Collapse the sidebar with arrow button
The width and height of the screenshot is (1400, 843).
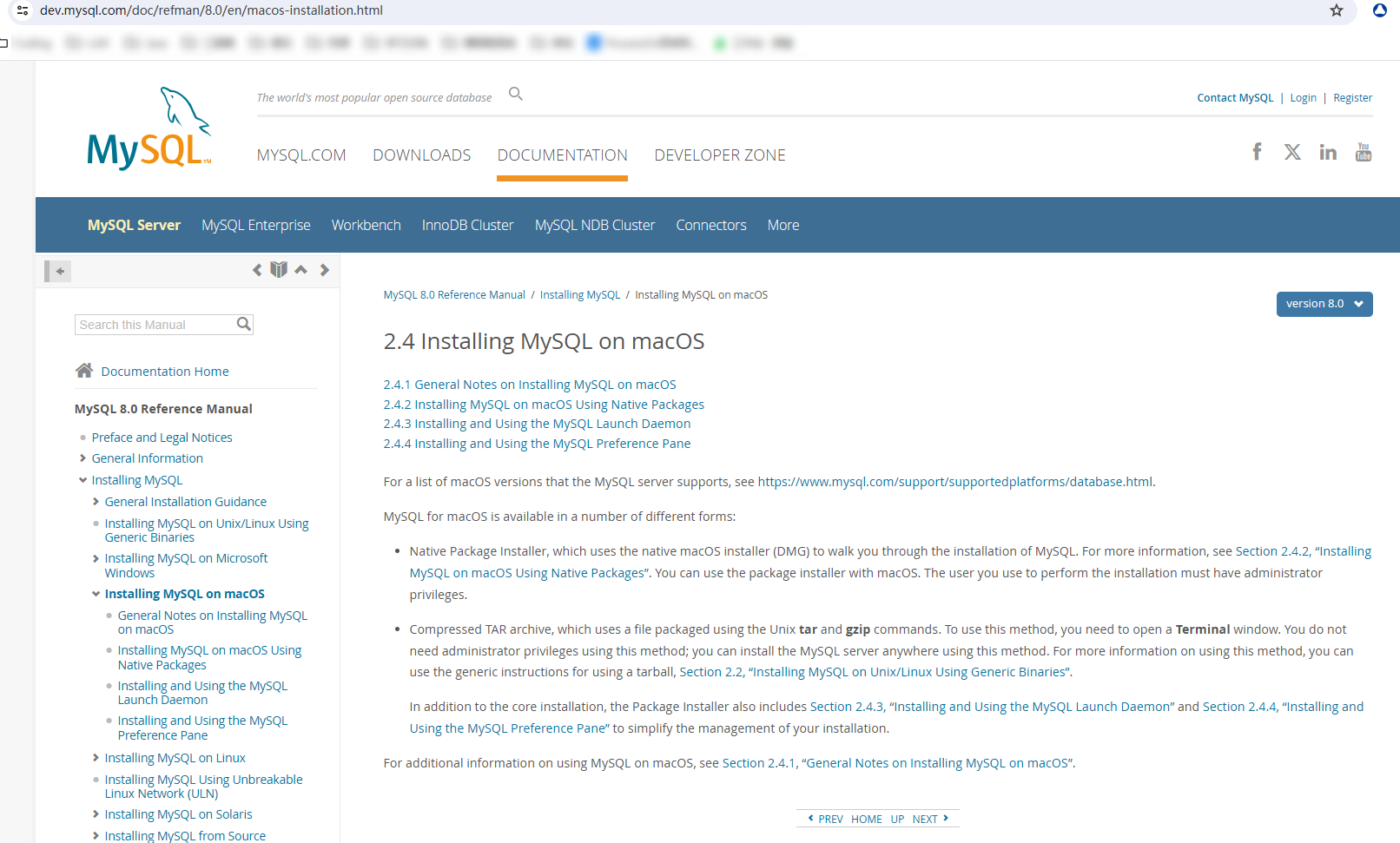coord(58,271)
